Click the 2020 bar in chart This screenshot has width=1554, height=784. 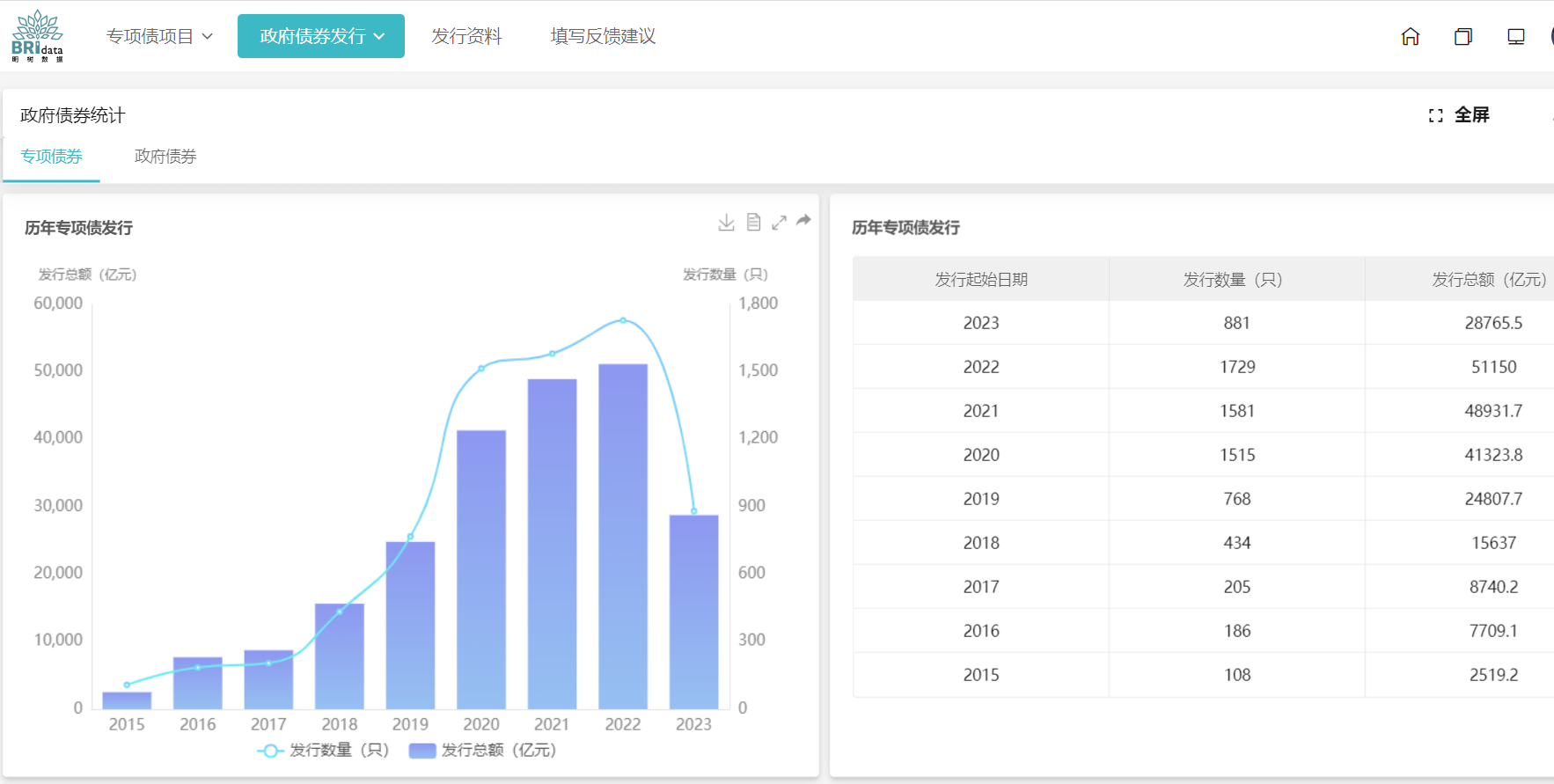coord(481,570)
